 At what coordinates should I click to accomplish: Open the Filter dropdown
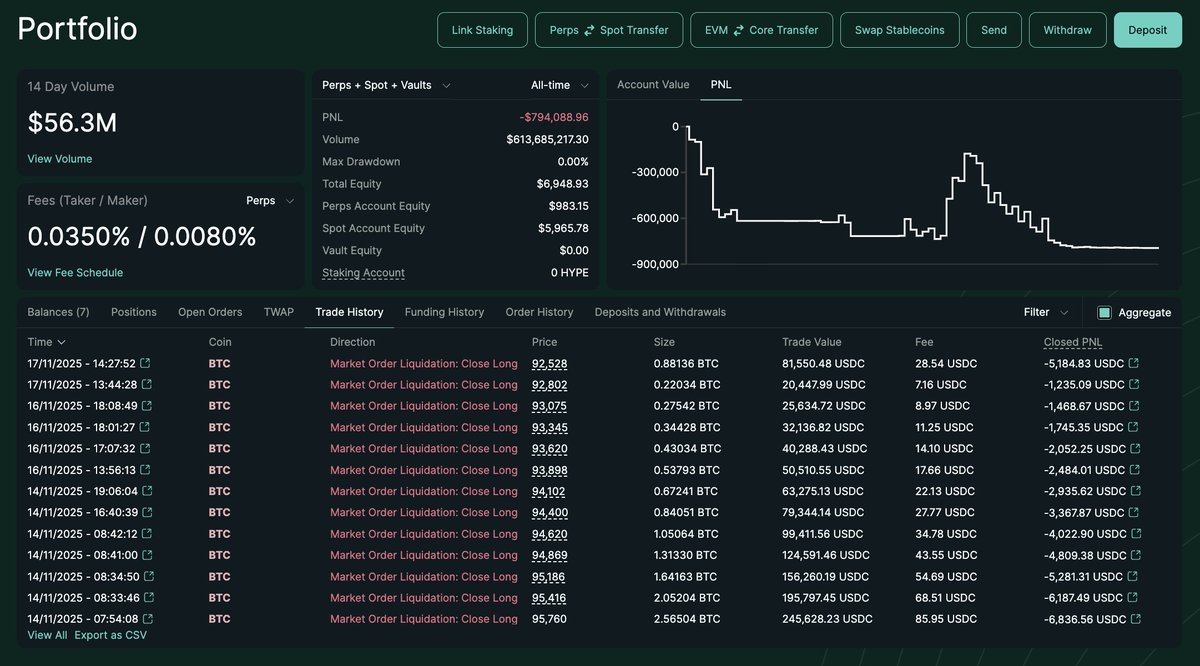pos(1046,312)
